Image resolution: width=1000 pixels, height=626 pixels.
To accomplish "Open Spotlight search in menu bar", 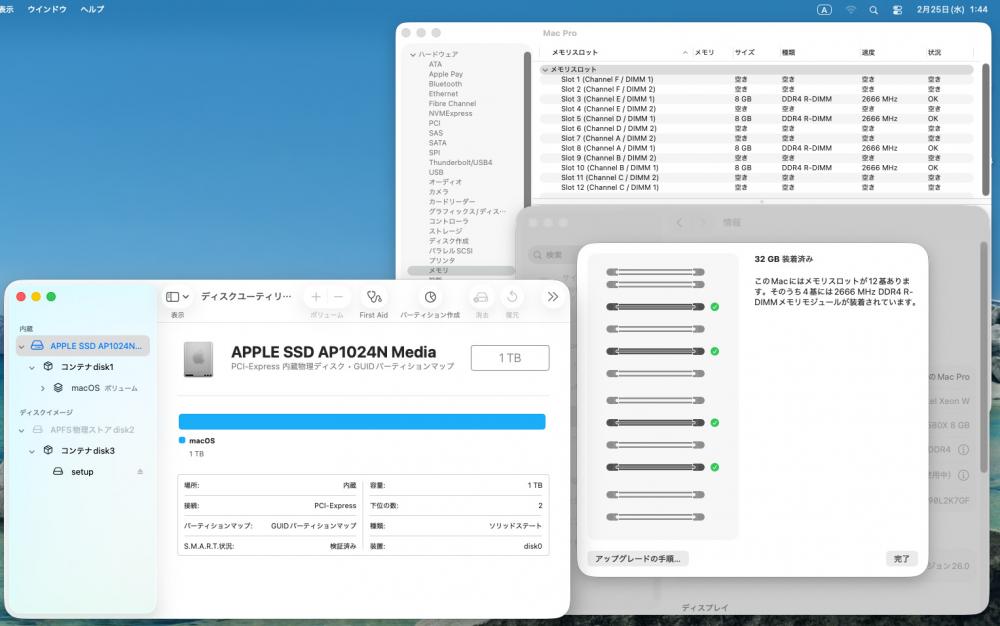I will pos(873,9).
